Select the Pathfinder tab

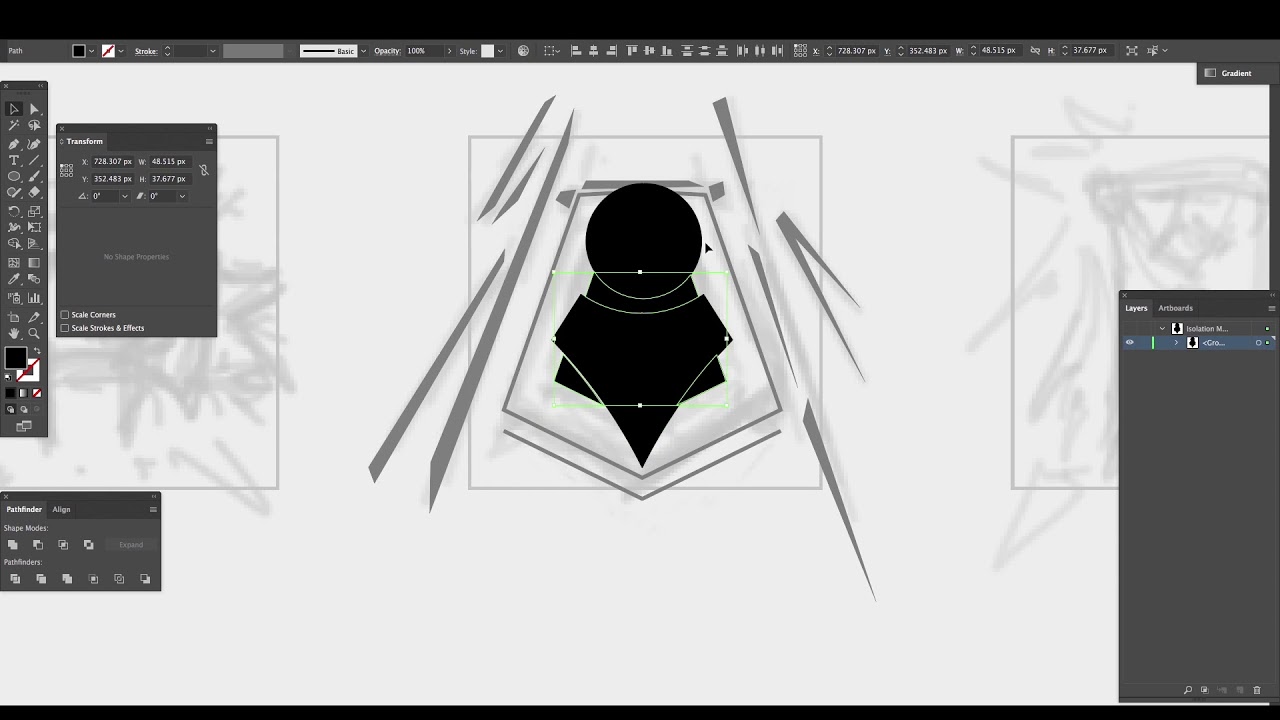[24, 509]
